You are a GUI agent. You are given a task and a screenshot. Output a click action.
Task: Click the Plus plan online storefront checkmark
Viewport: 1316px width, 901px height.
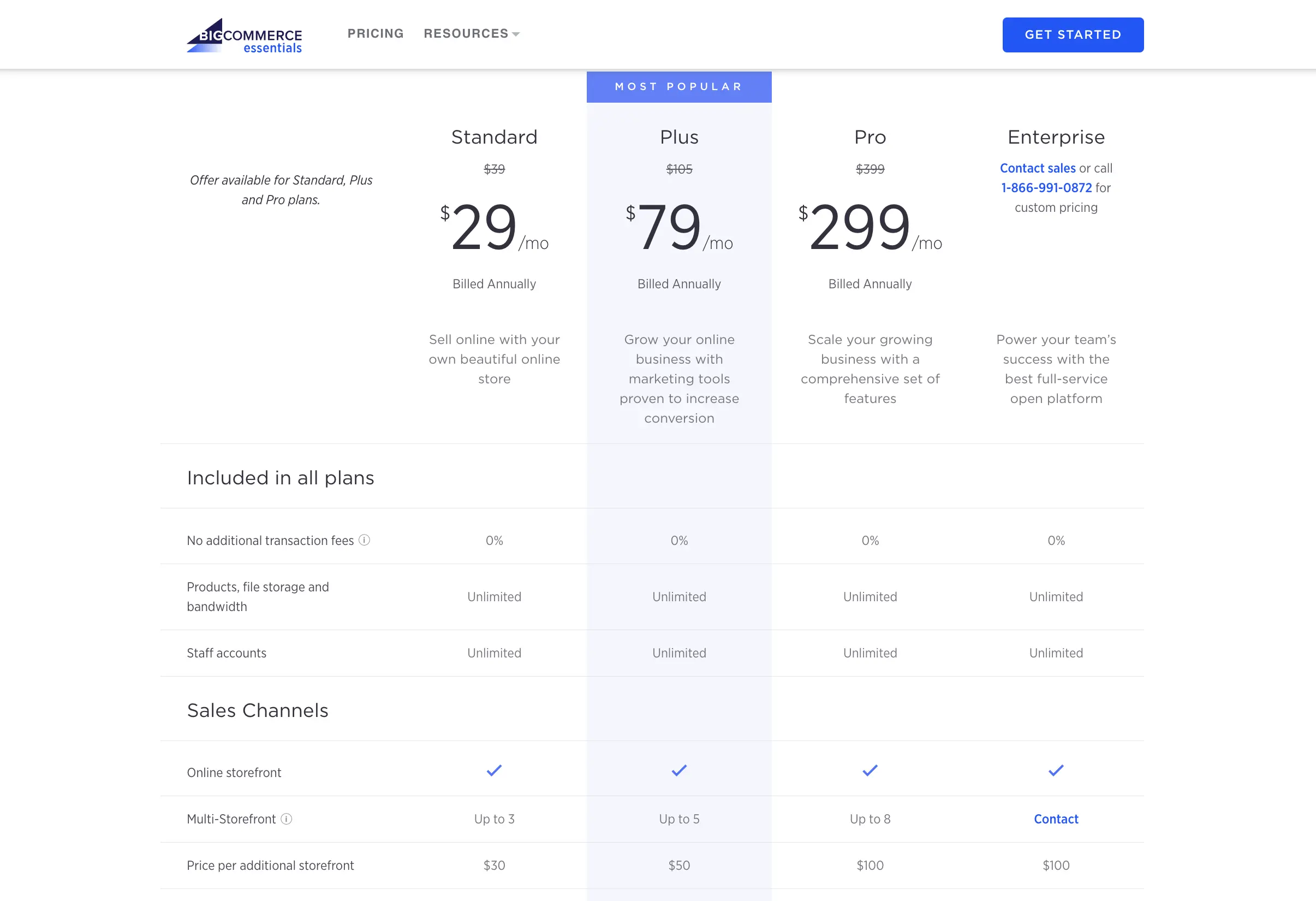tap(678, 770)
